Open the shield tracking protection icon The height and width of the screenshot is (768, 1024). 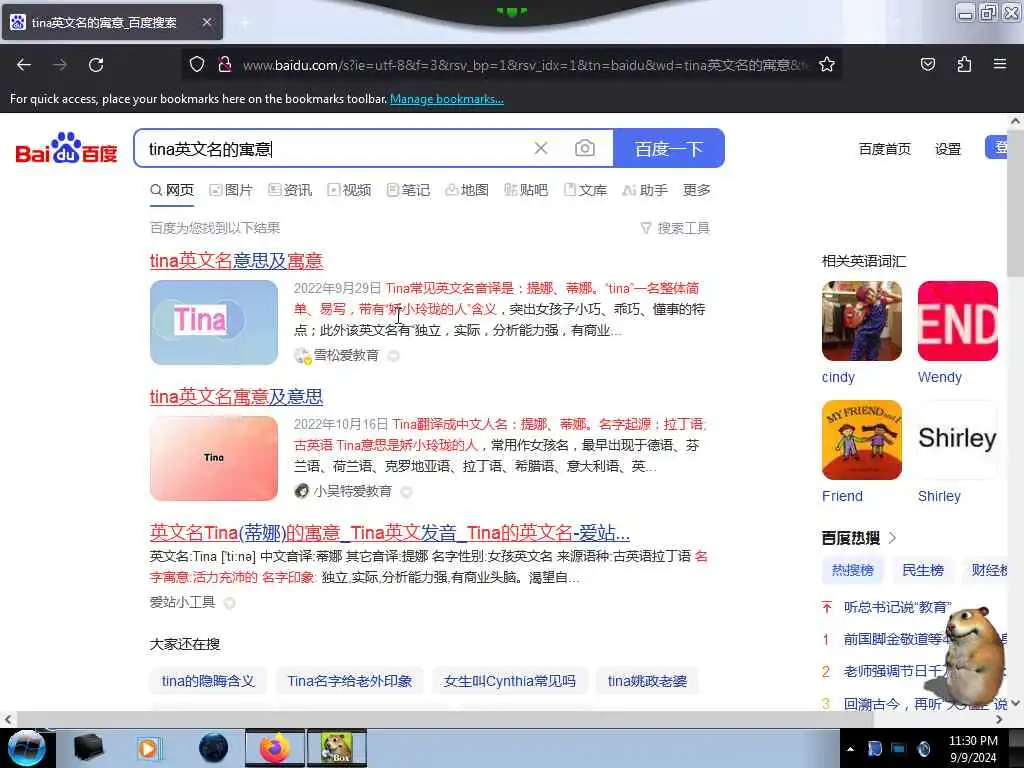pos(197,64)
